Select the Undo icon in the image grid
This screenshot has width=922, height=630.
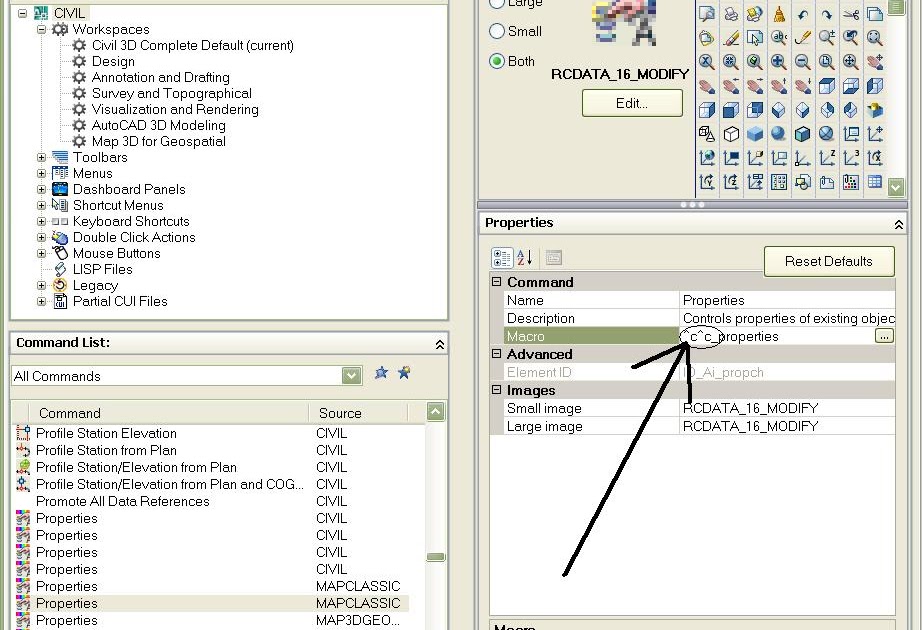click(802, 14)
